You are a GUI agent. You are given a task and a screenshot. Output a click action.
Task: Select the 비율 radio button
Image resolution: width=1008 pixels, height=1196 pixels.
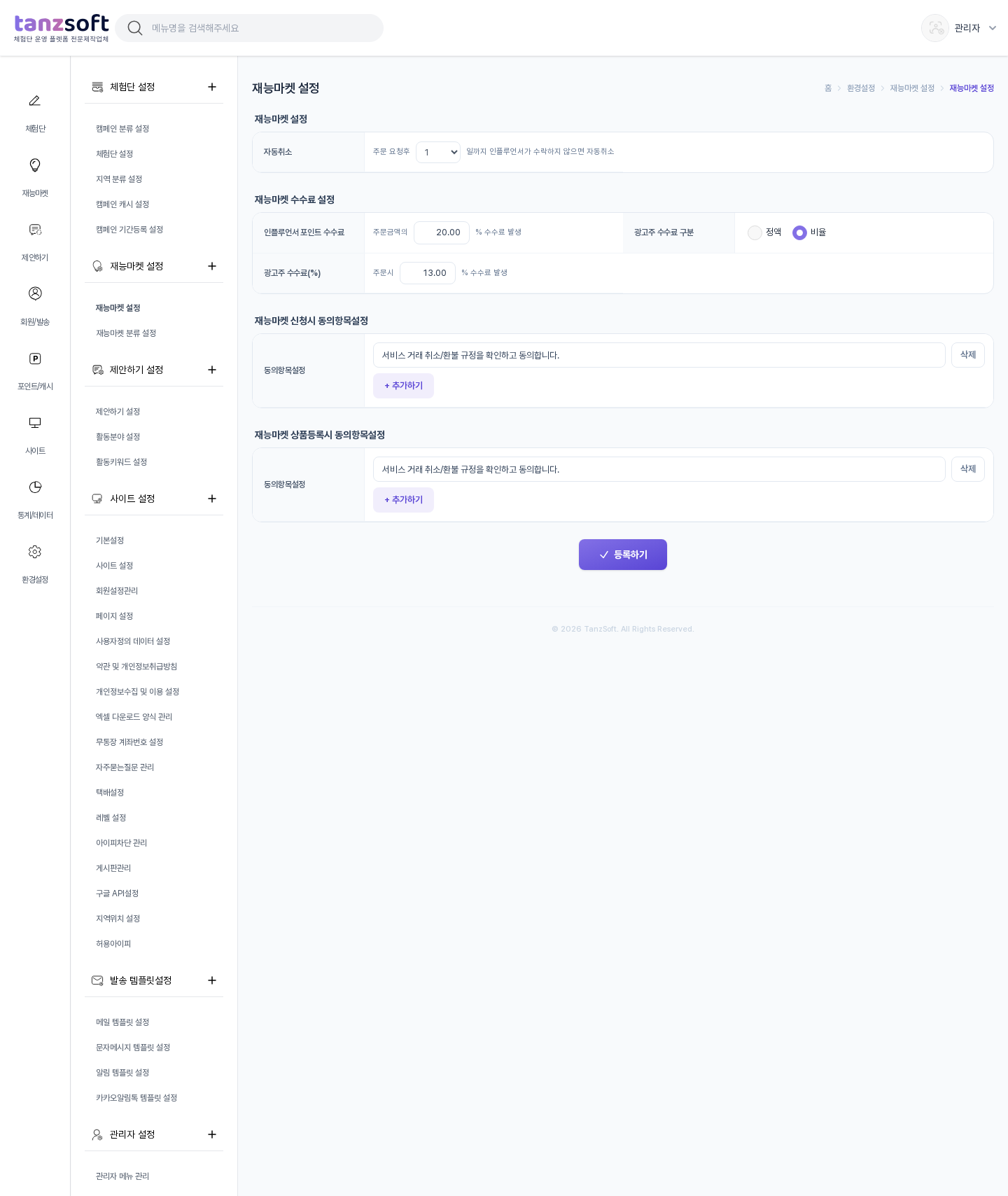(x=799, y=232)
